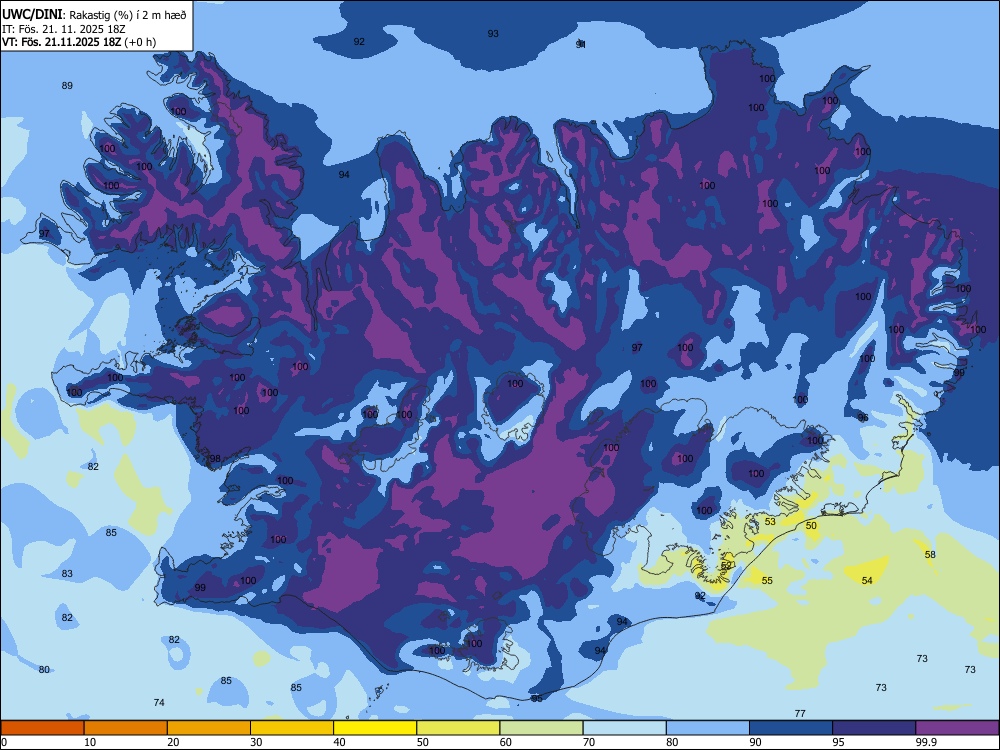Click the pale blue 70–80 legend swatch
This screenshot has width=1000, height=750.
624,728
